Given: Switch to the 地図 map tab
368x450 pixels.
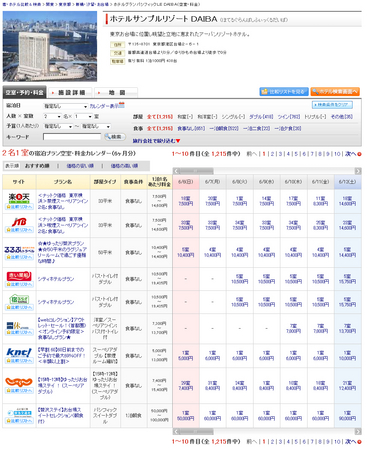Looking at the screenshot, I should point(116,92).
